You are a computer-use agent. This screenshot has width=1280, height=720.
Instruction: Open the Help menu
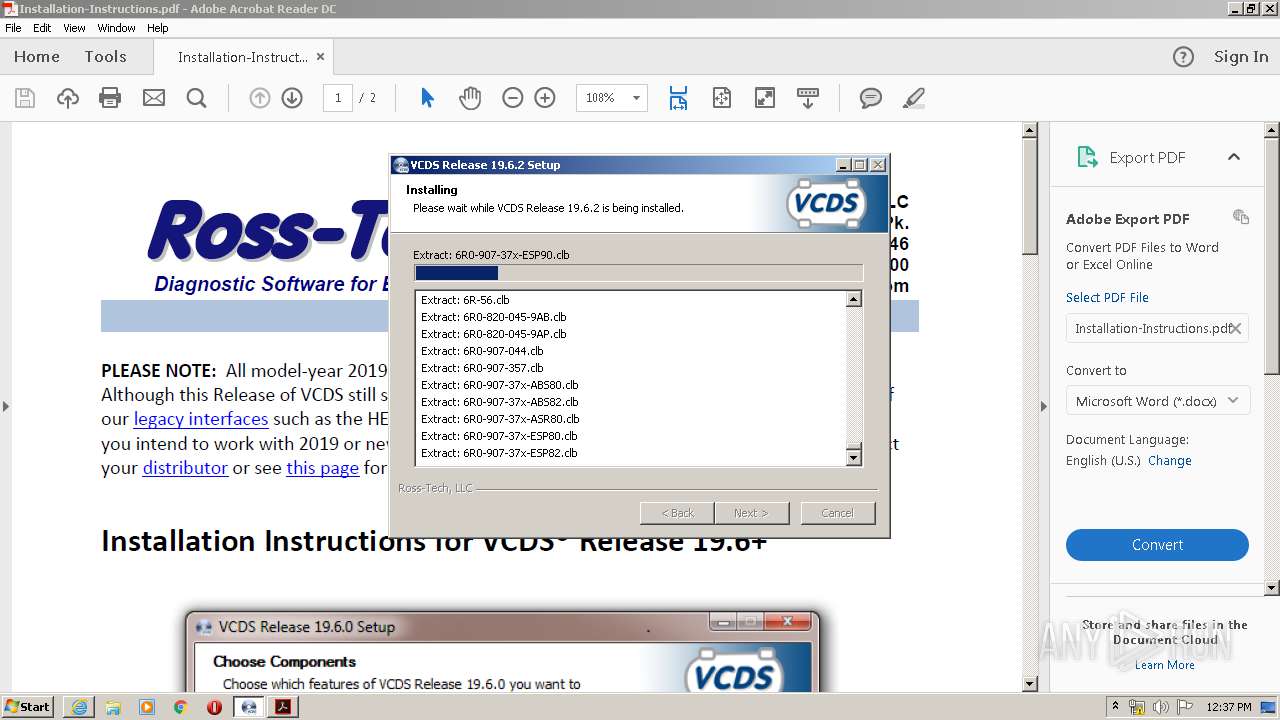[158, 28]
